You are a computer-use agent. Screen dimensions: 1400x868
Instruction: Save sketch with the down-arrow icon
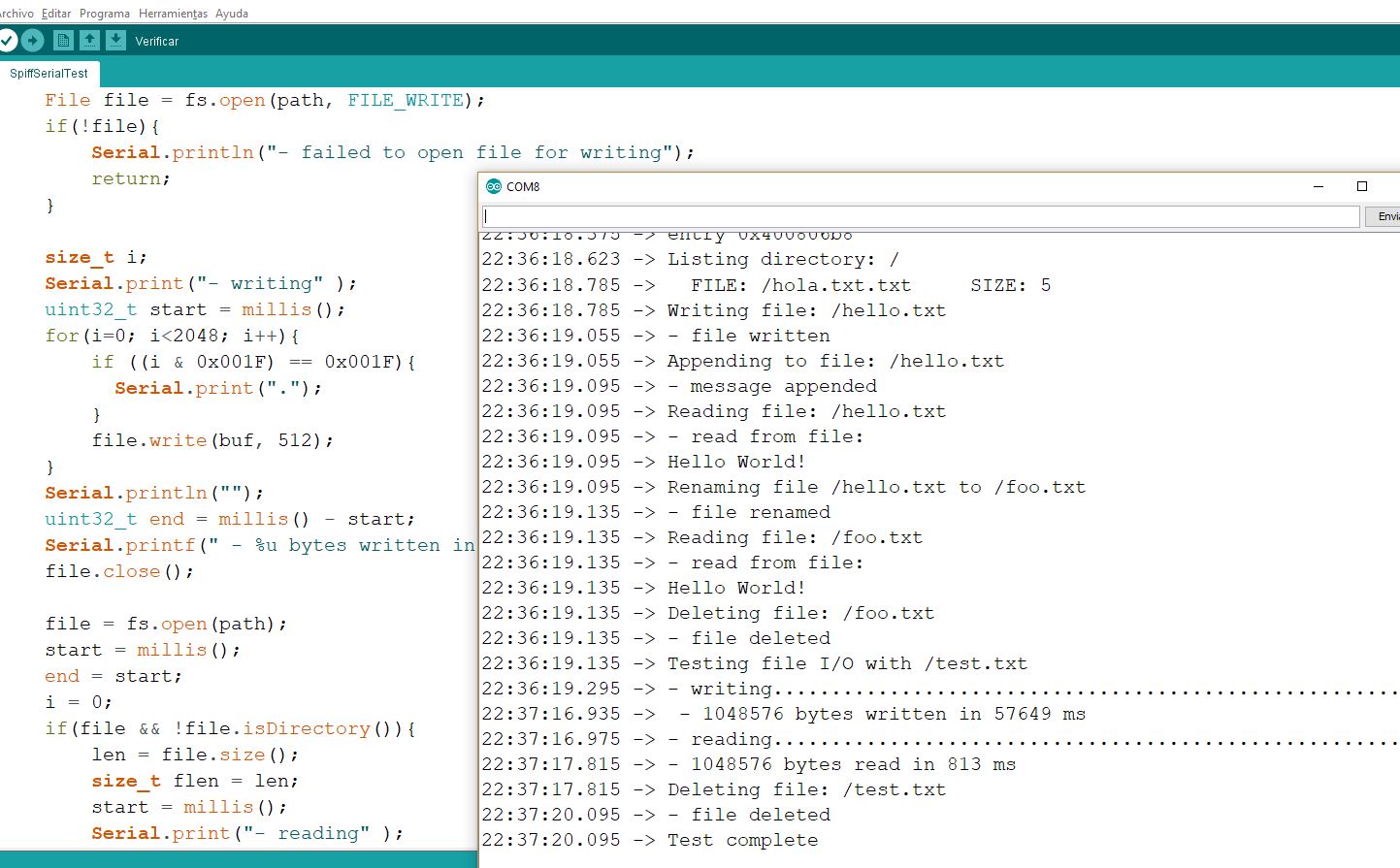click(x=115, y=40)
